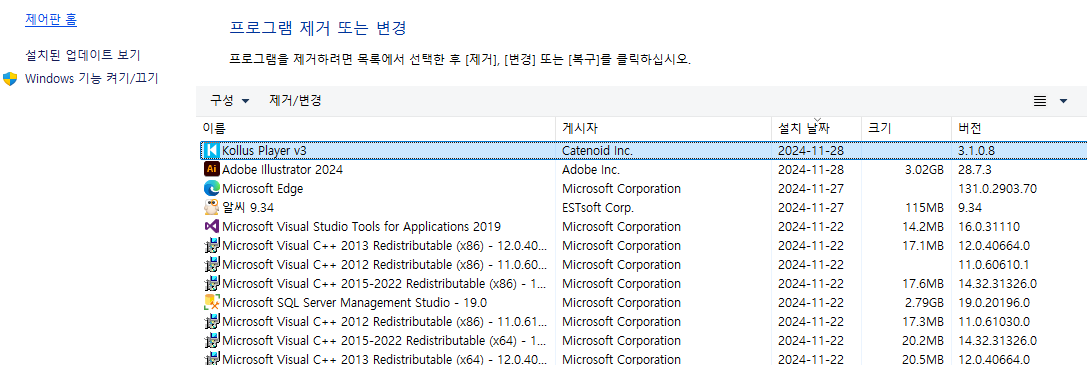Sort by the 게시자 column header
Image resolution: width=1087 pixels, height=365 pixels.
click(x=663, y=128)
